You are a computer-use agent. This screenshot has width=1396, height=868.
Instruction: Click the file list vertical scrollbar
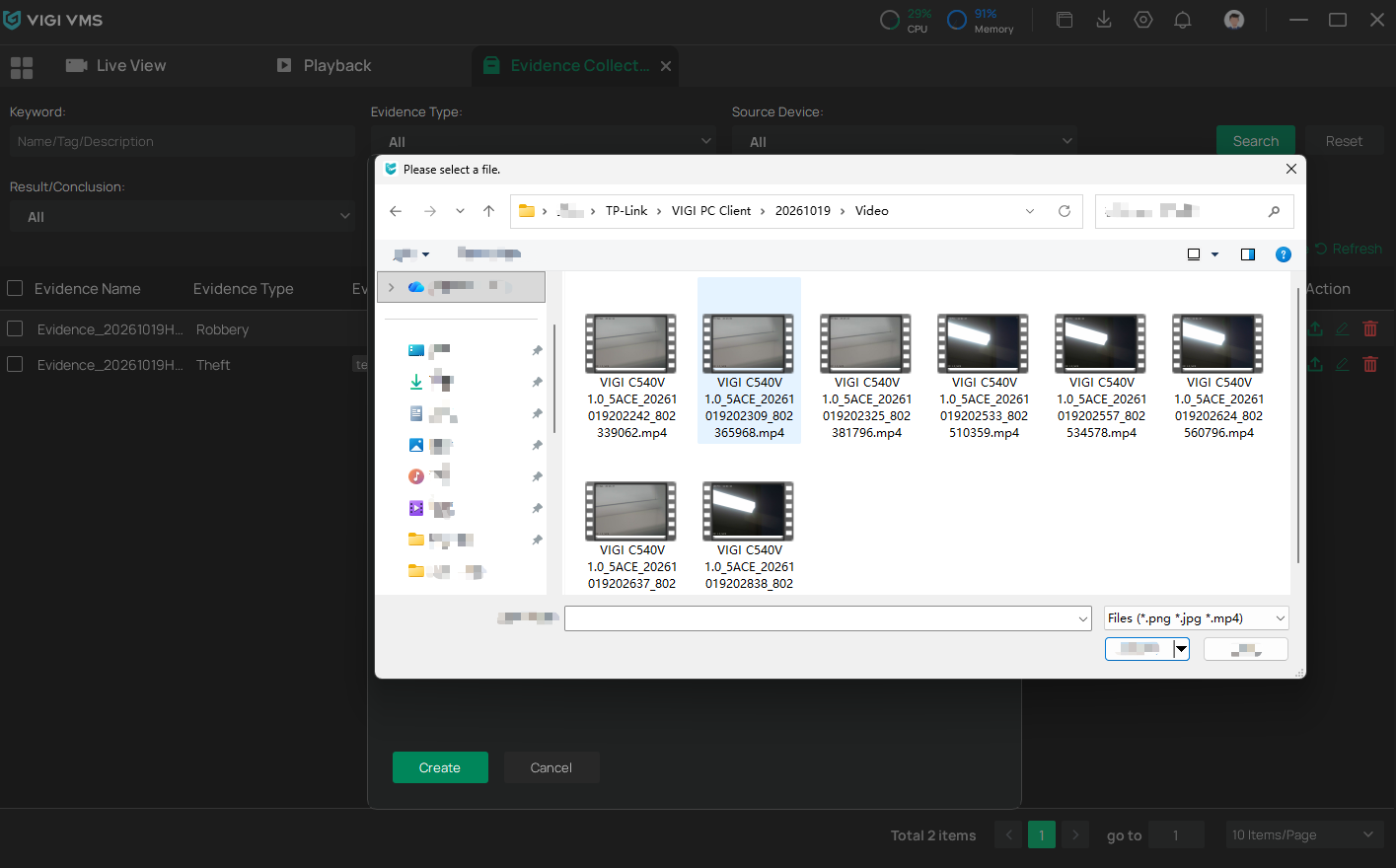(x=1297, y=426)
